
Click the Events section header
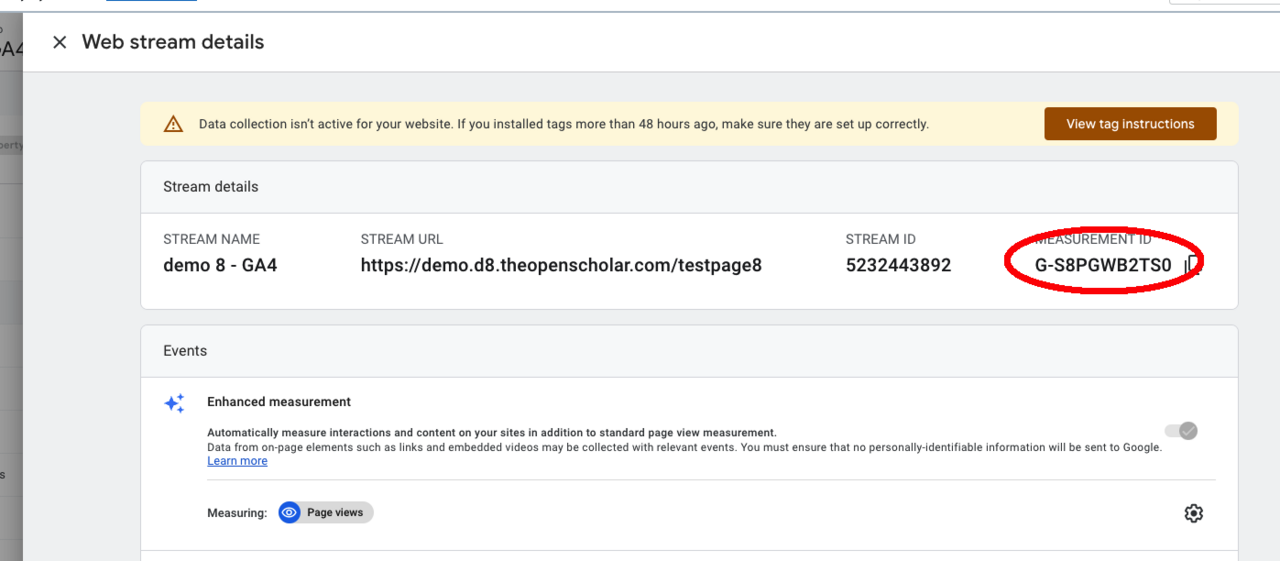pos(185,351)
